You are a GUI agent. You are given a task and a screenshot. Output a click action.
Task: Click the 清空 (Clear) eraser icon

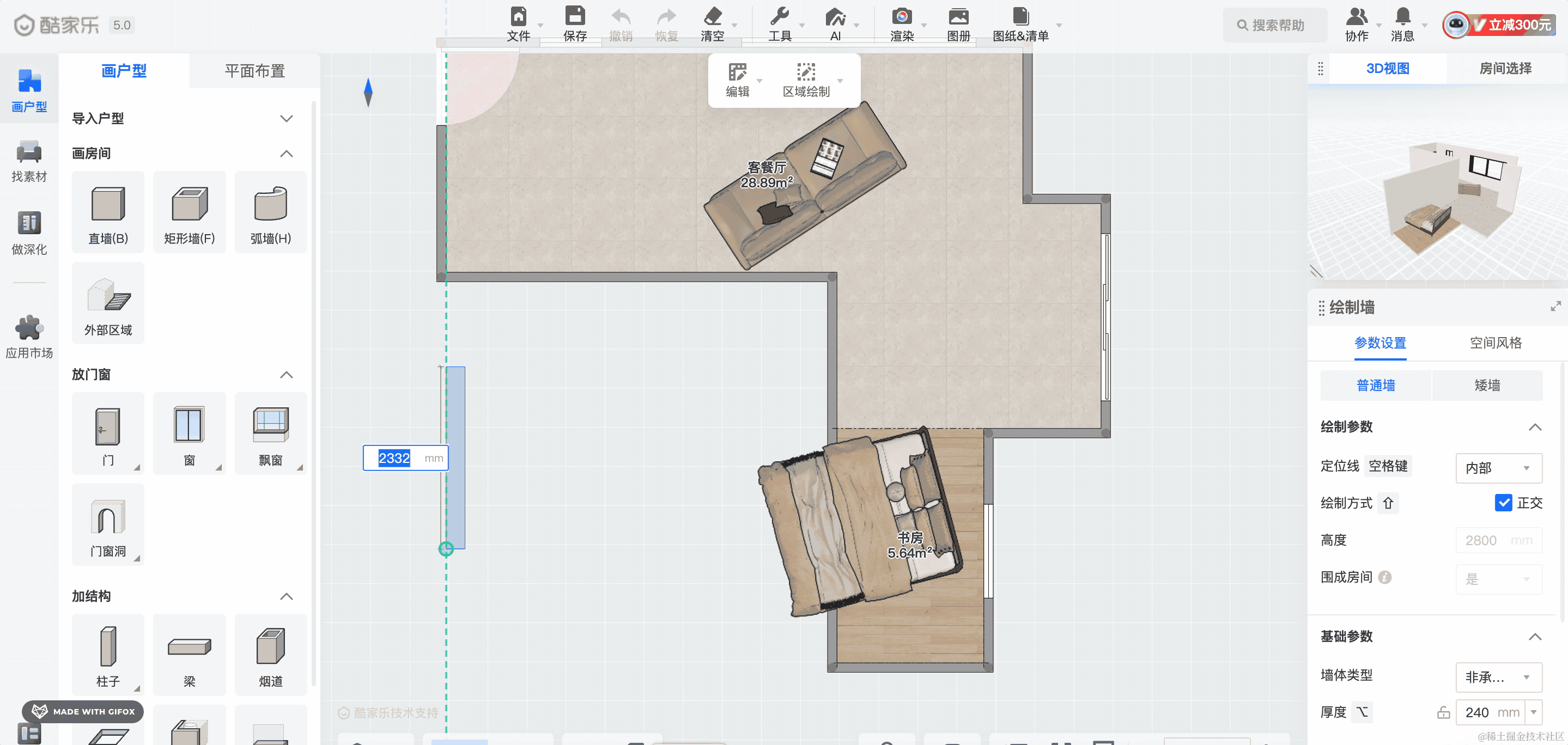[x=712, y=16]
